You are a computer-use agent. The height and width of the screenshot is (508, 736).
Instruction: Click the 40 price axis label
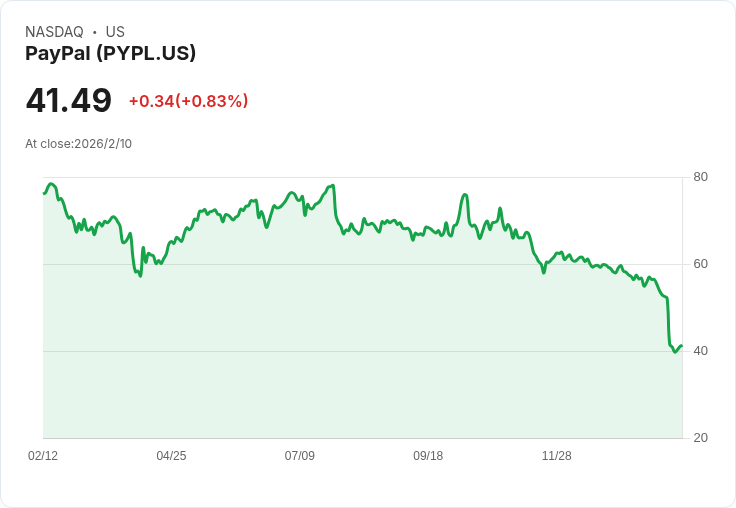click(x=700, y=351)
